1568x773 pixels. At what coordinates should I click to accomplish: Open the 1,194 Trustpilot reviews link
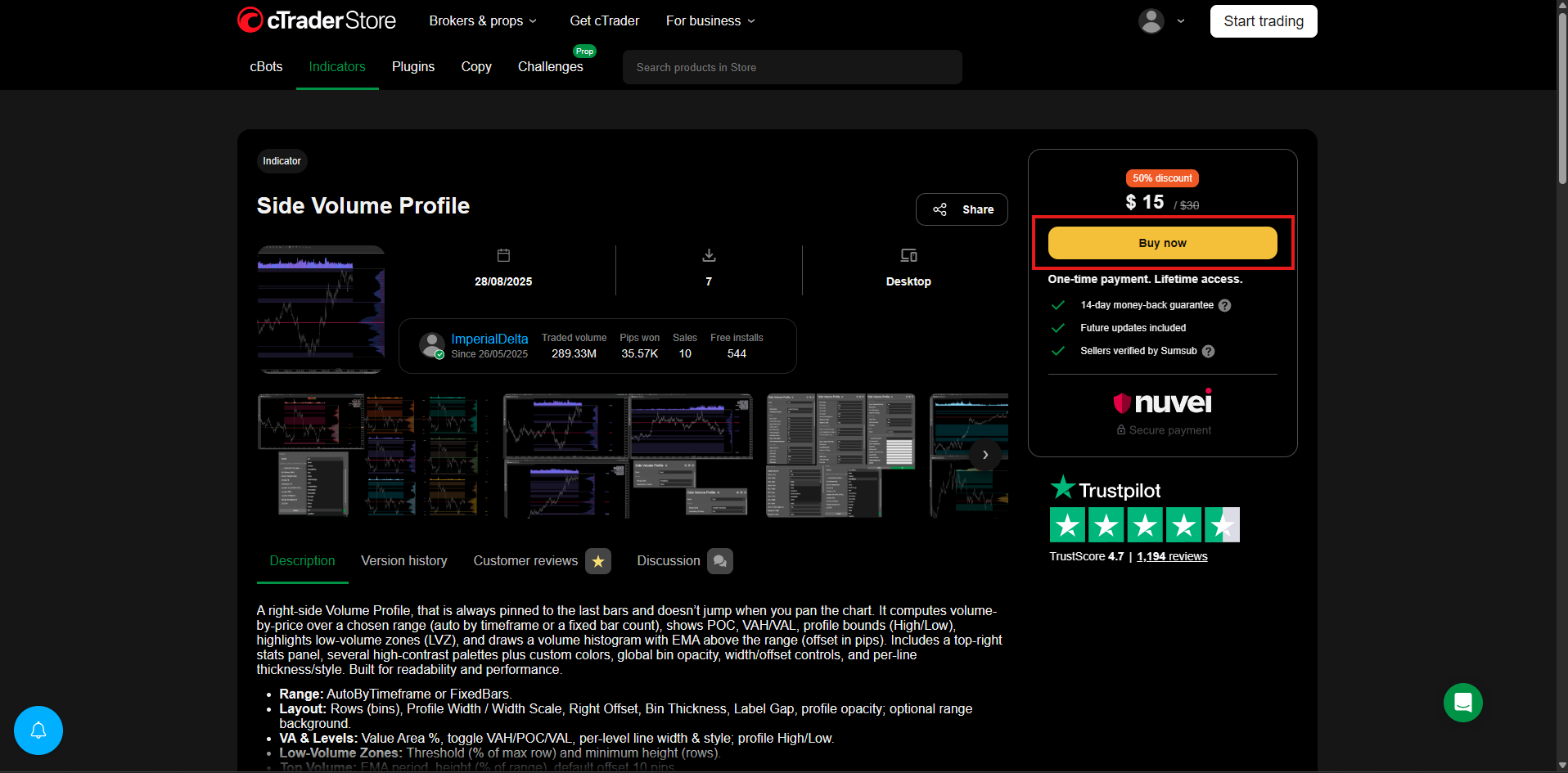click(x=1171, y=556)
